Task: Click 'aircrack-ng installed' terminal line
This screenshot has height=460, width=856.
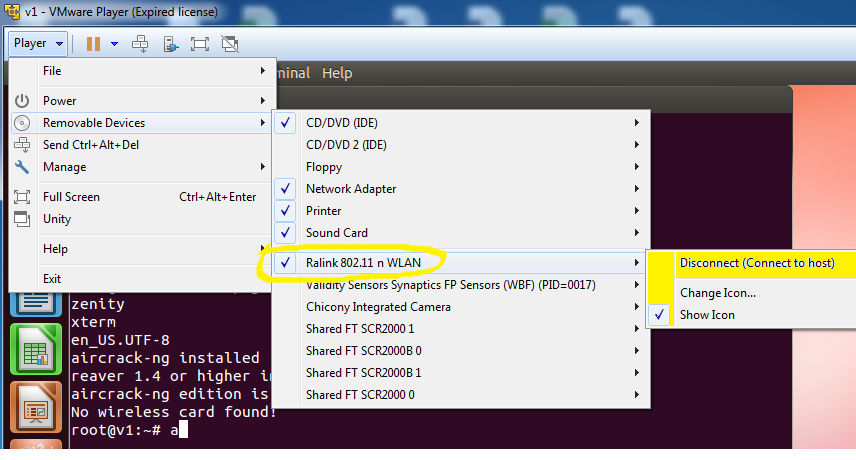Action: [x=165, y=358]
